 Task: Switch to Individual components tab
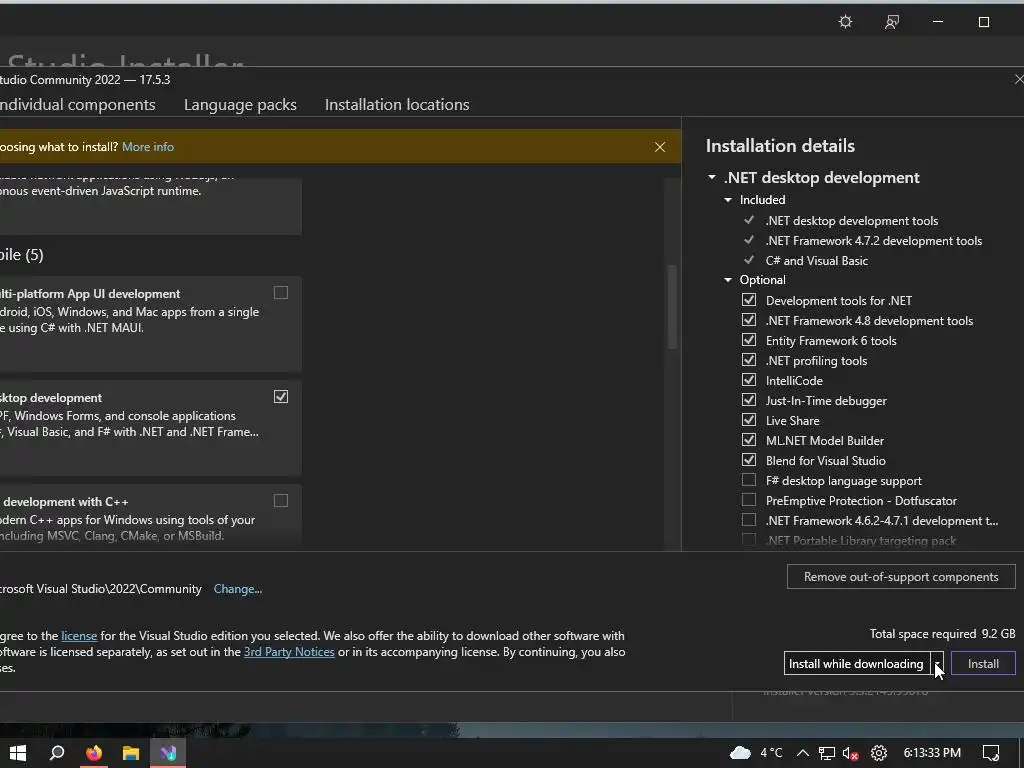click(x=77, y=104)
